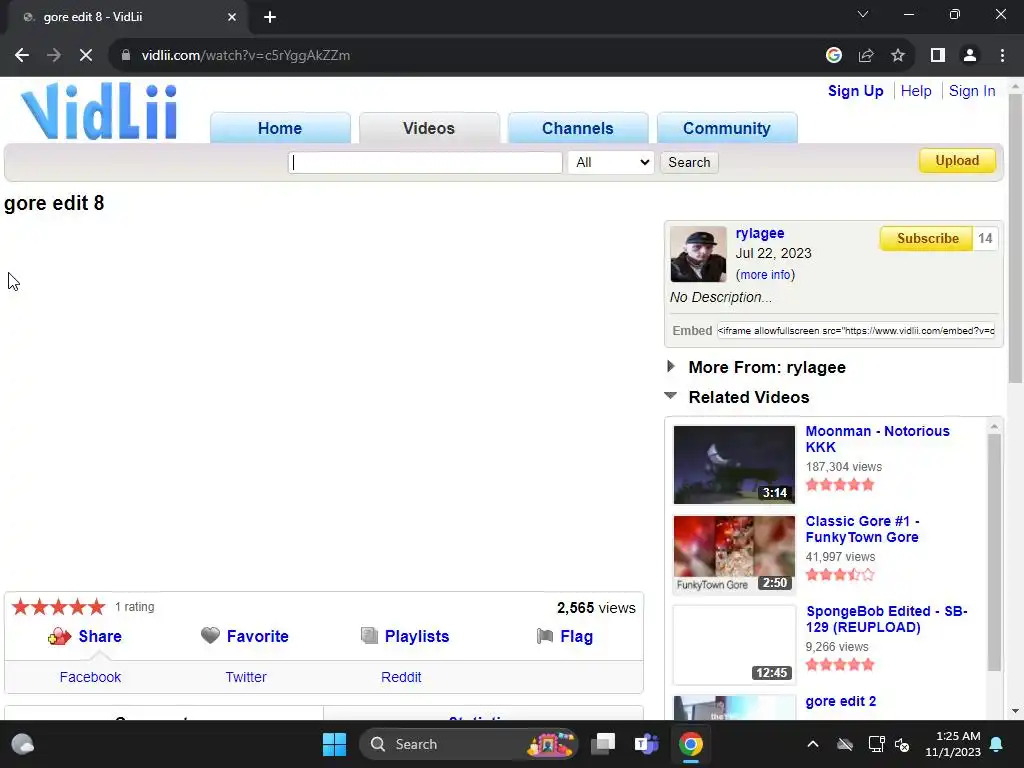The height and width of the screenshot is (768, 1024).
Task: Click the browser address bar URL
Action: point(246,56)
